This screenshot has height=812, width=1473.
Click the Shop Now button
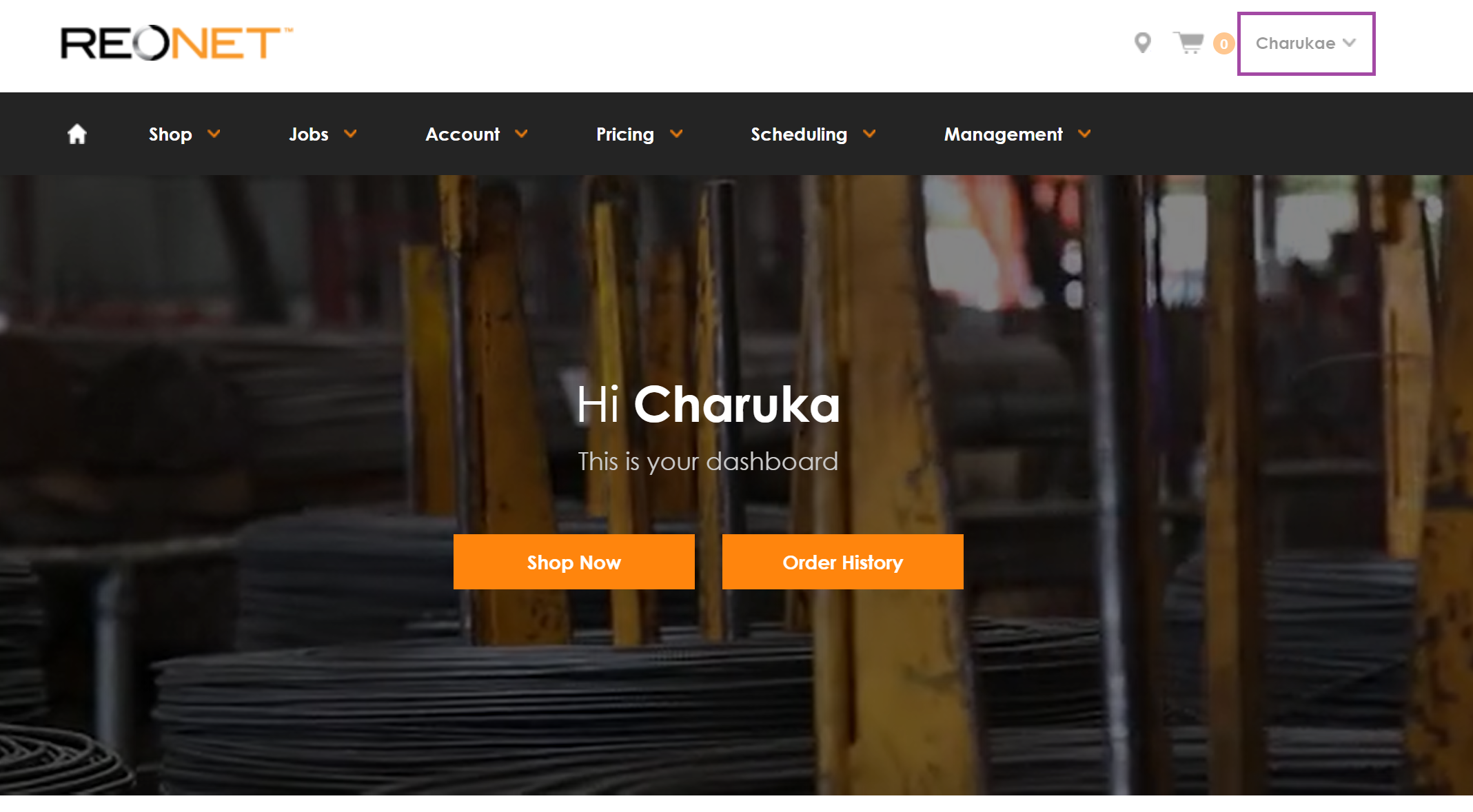click(x=574, y=562)
